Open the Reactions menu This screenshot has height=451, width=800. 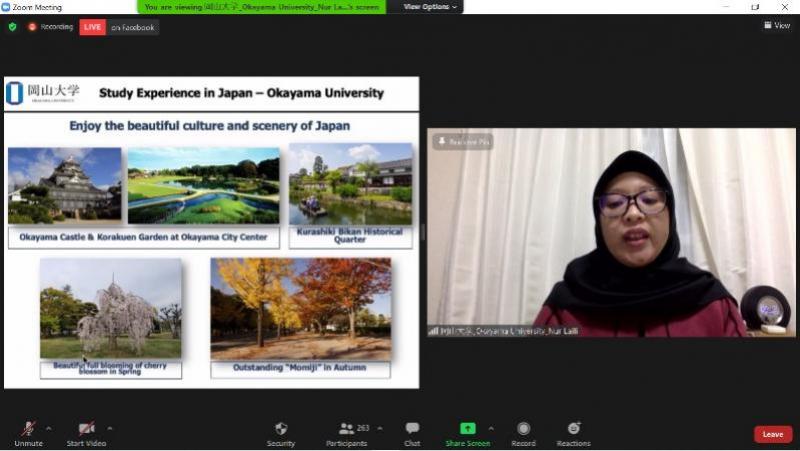pyautogui.click(x=573, y=434)
